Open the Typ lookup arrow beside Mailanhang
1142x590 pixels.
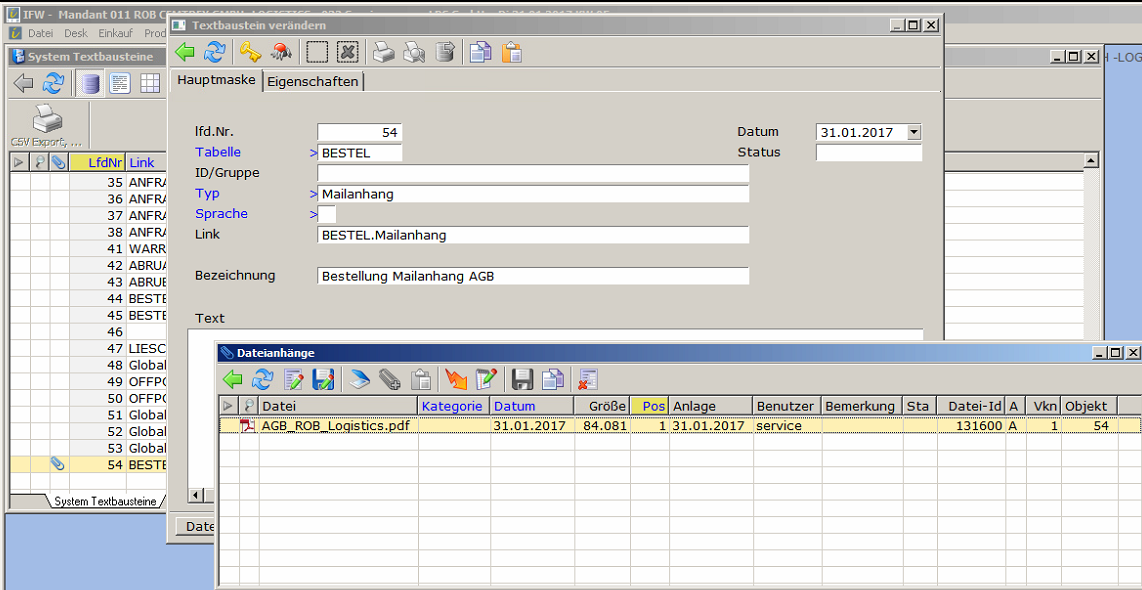click(x=313, y=194)
